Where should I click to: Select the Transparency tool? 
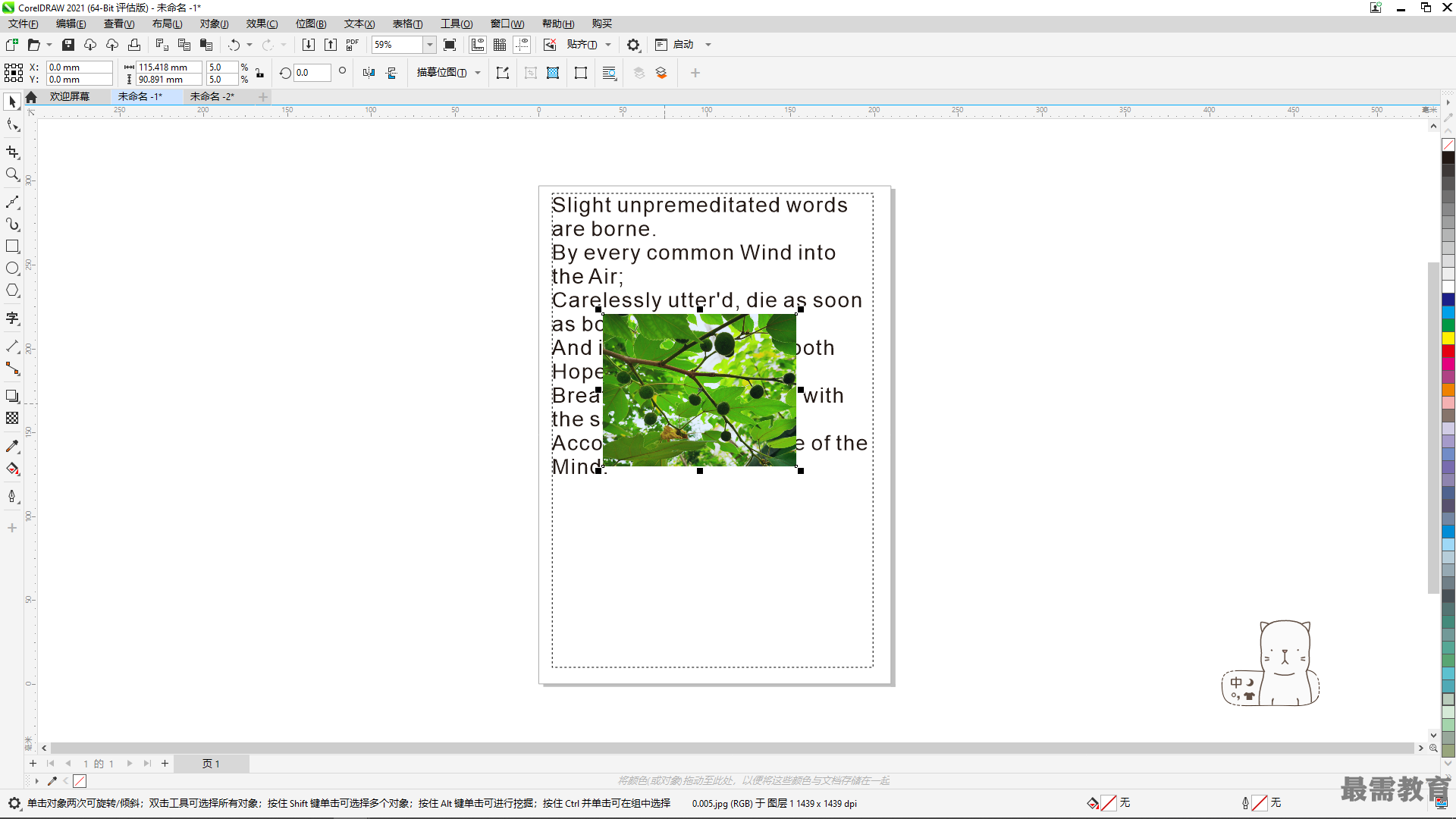(x=12, y=418)
